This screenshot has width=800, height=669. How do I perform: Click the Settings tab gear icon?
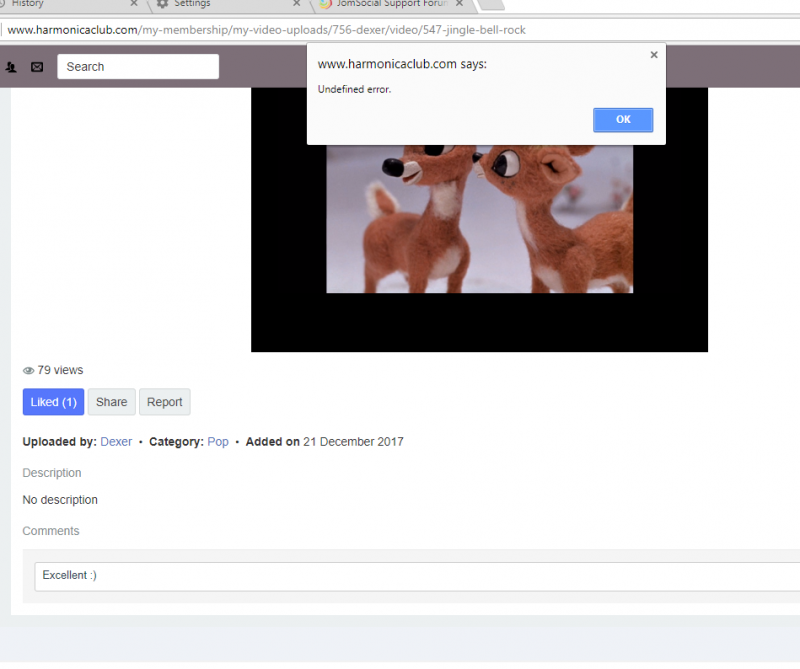162,4
